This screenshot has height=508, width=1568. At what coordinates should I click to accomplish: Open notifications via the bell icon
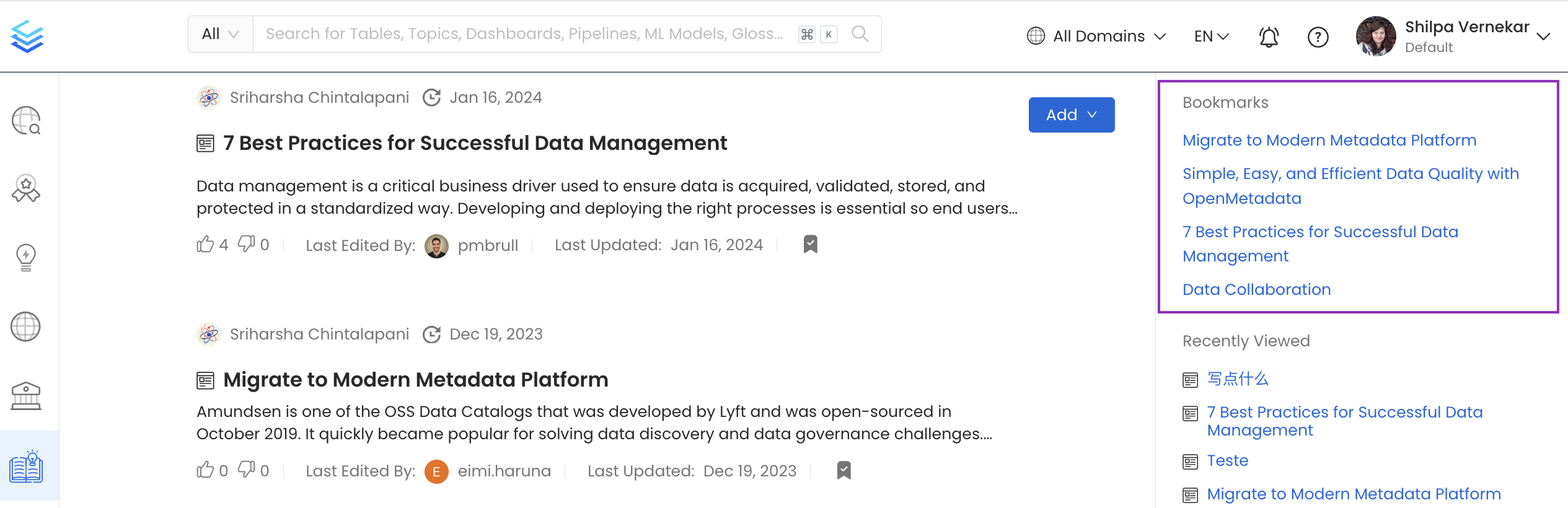1268,37
